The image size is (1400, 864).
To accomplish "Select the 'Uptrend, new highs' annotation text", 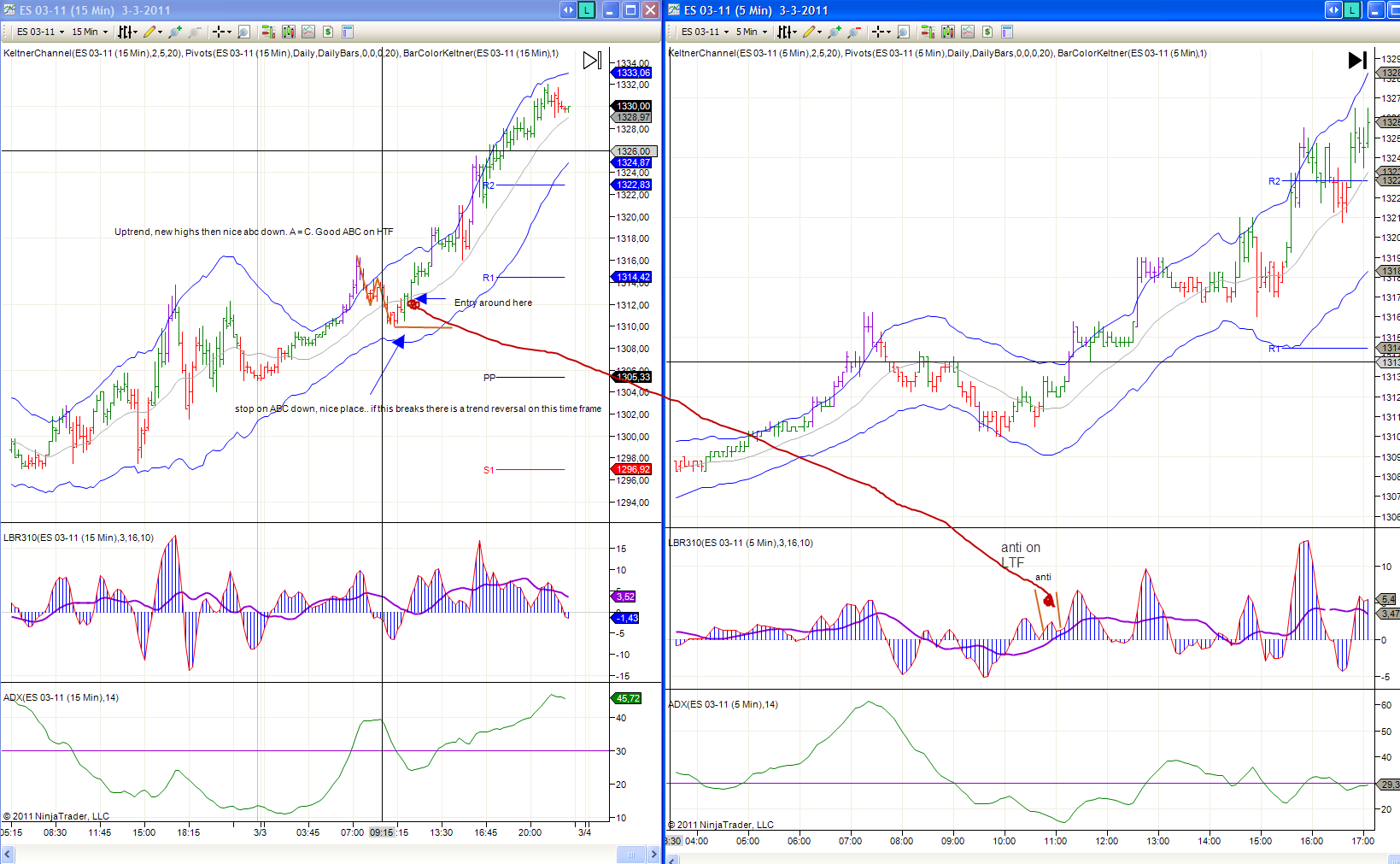I will [254, 232].
